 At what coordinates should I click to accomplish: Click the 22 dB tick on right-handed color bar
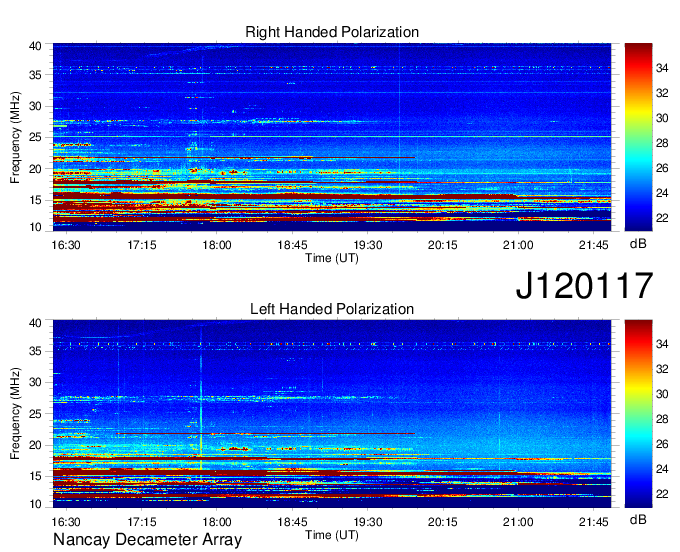tap(662, 218)
